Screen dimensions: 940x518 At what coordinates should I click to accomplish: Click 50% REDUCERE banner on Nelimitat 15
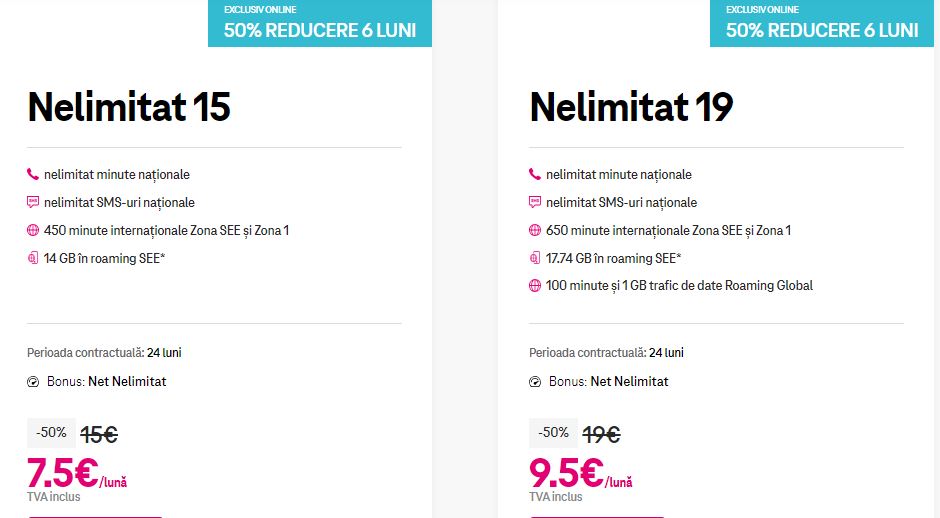(320, 23)
